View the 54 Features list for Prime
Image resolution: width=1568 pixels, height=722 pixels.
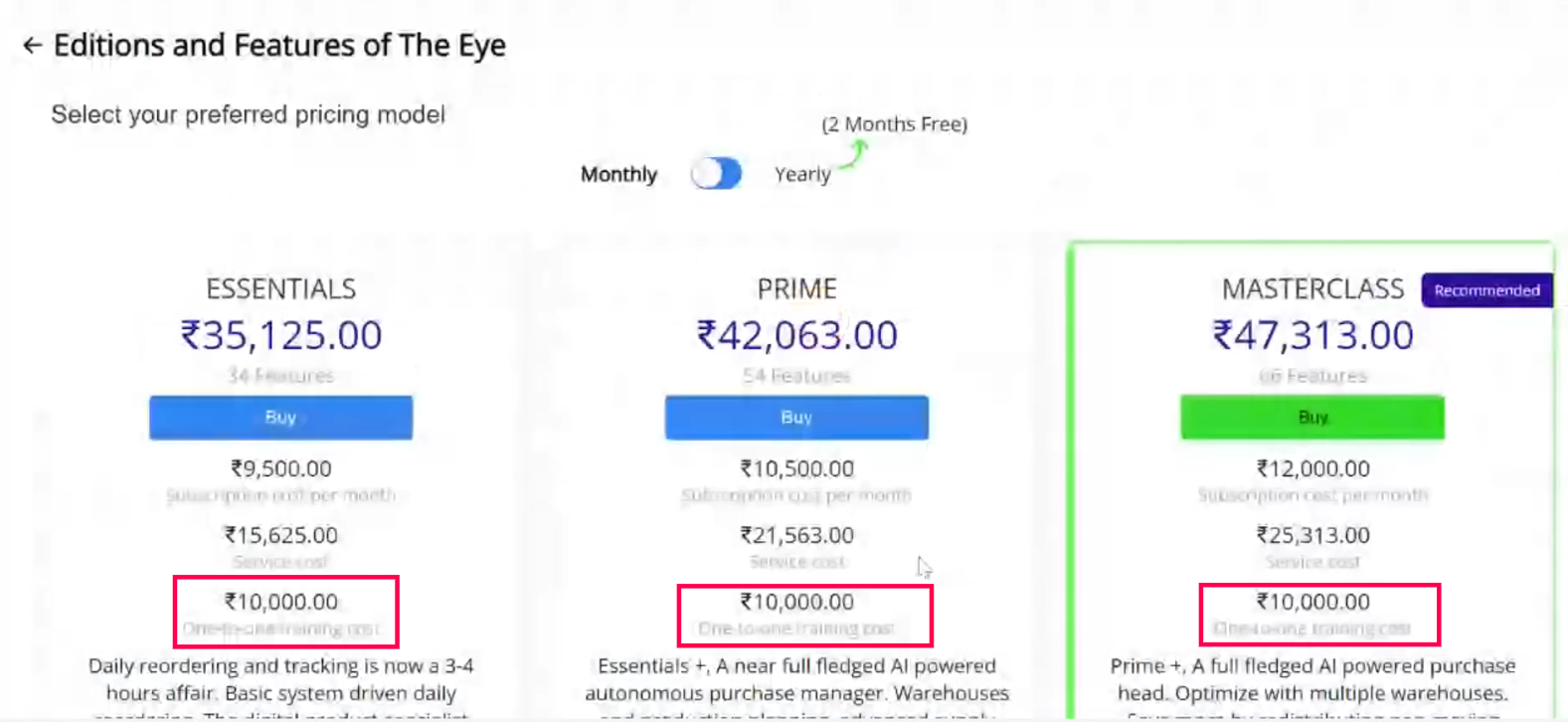click(x=796, y=376)
